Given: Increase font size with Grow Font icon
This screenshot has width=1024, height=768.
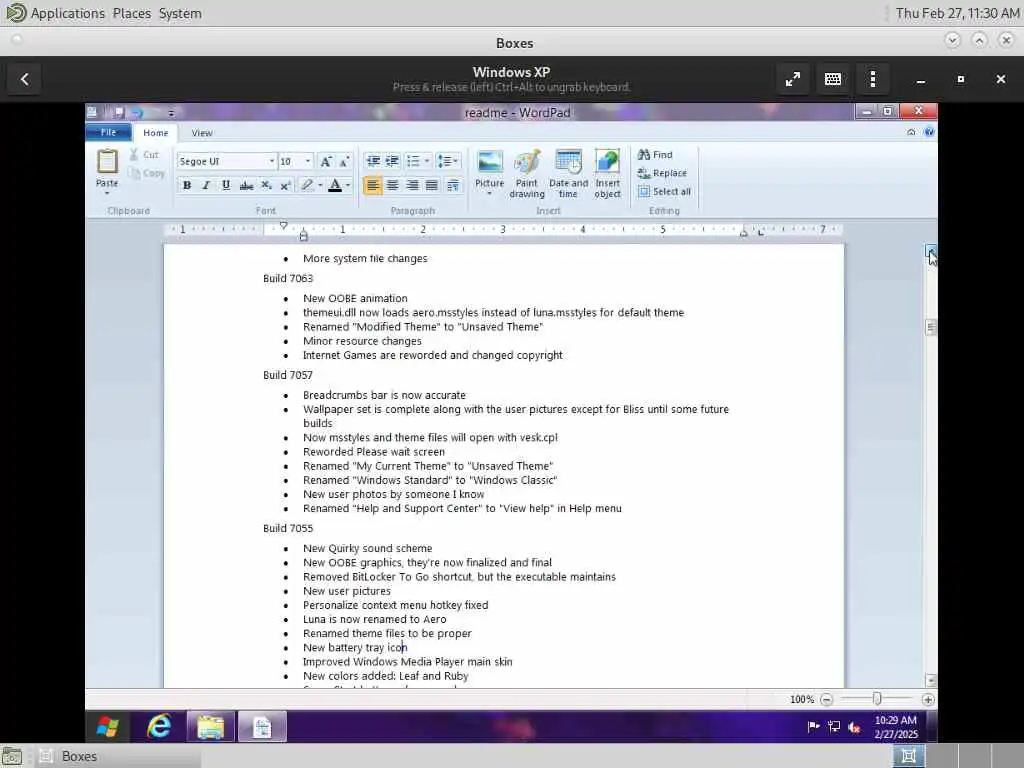Looking at the screenshot, I should 325,161.
